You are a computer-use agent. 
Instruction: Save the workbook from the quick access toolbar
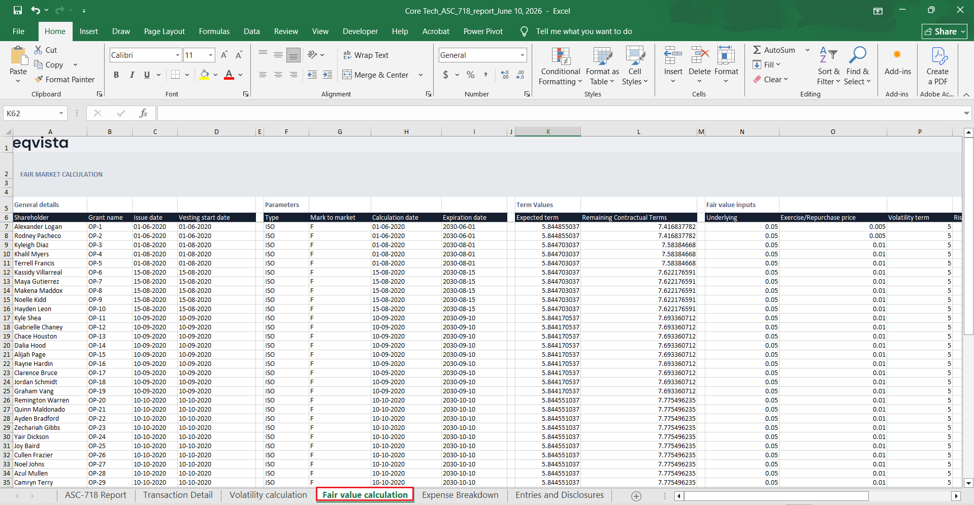17,11
